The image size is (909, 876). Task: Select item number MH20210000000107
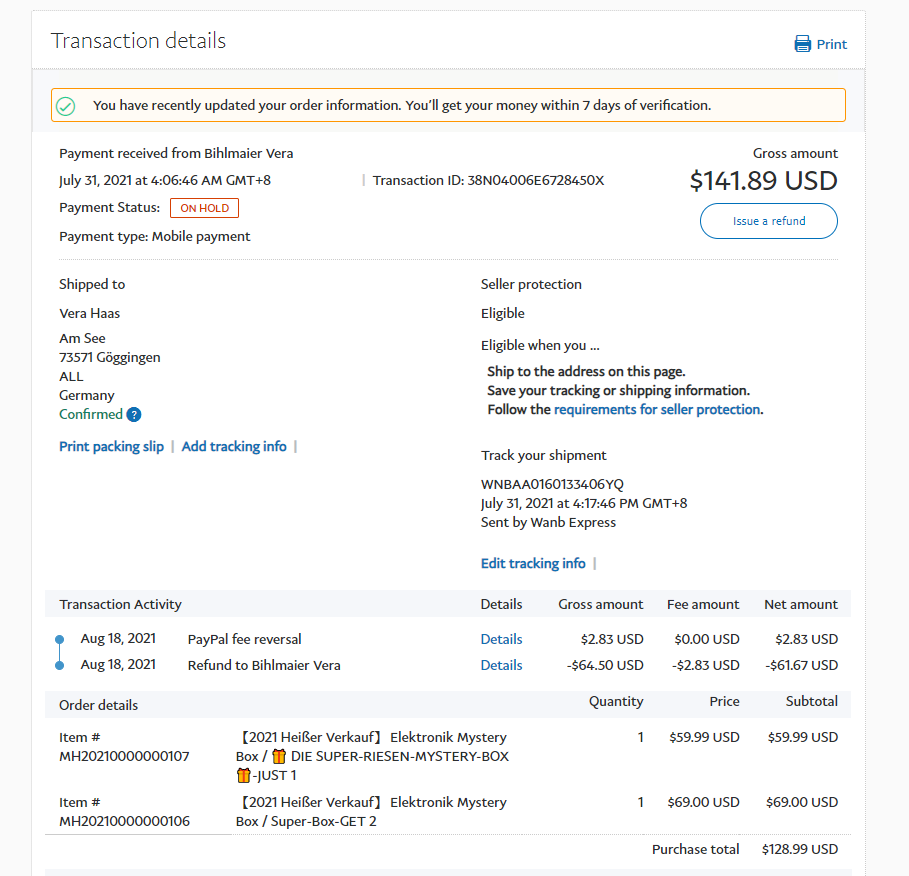pos(124,756)
